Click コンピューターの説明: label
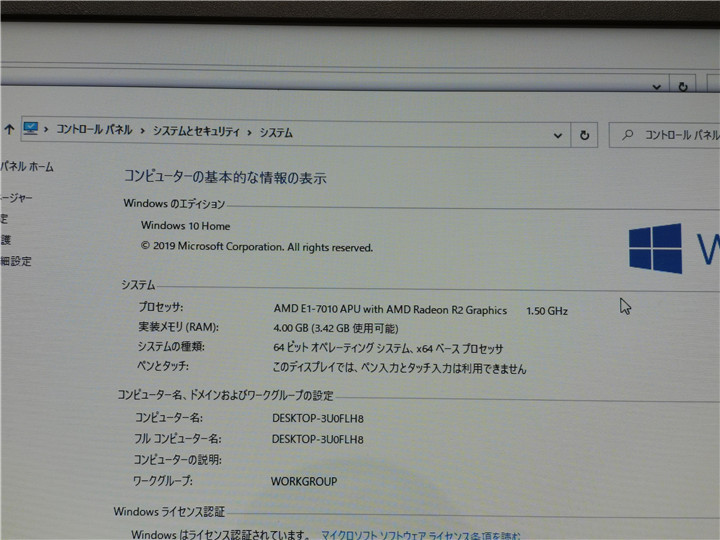This screenshot has width=720, height=540. (x=178, y=460)
